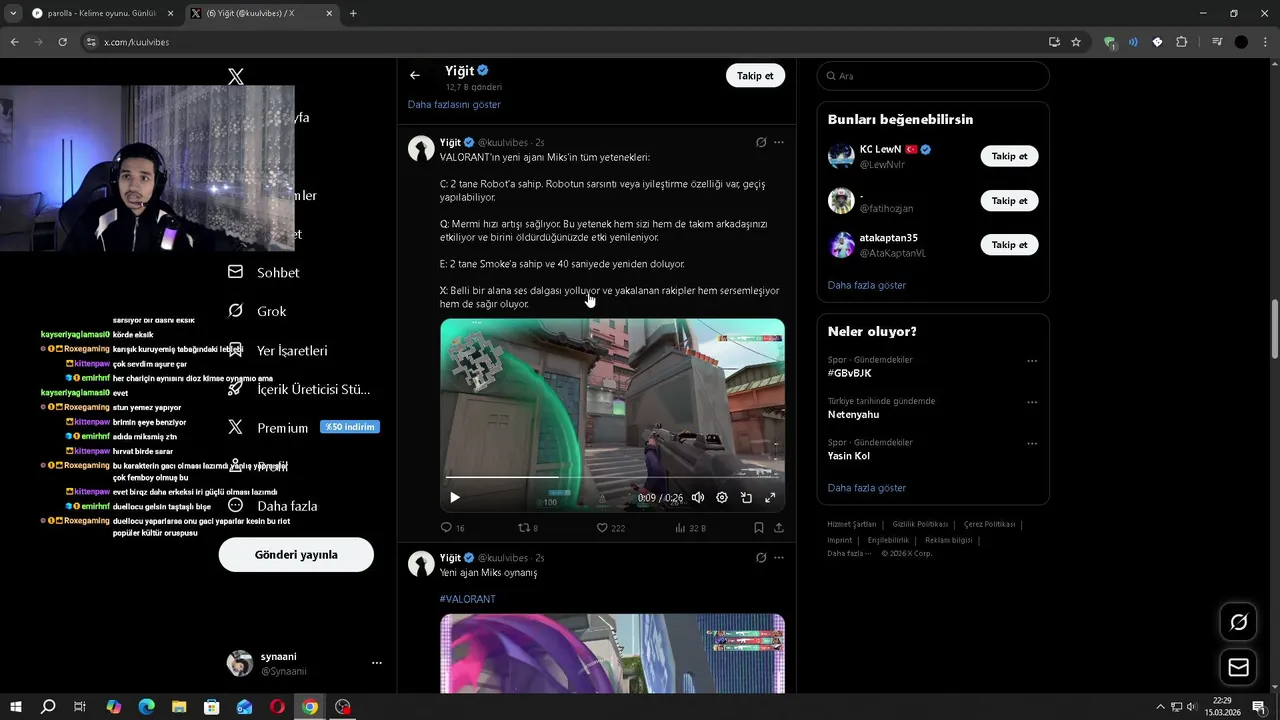Viewport: 1280px width, 720px height.
Task: Expand the video to fullscreen
Action: tap(770, 497)
